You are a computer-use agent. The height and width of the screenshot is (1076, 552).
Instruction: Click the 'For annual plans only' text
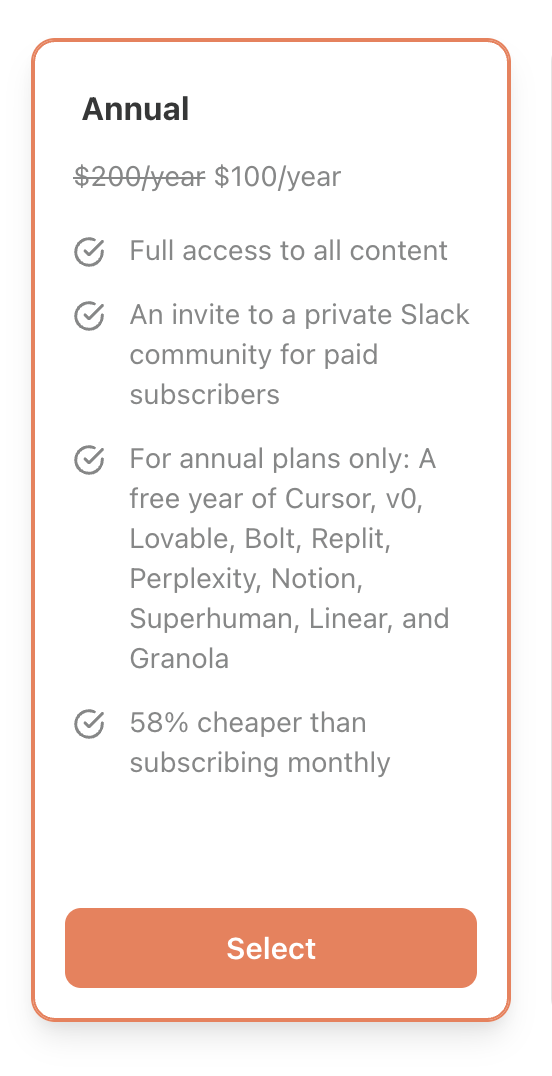click(x=283, y=458)
